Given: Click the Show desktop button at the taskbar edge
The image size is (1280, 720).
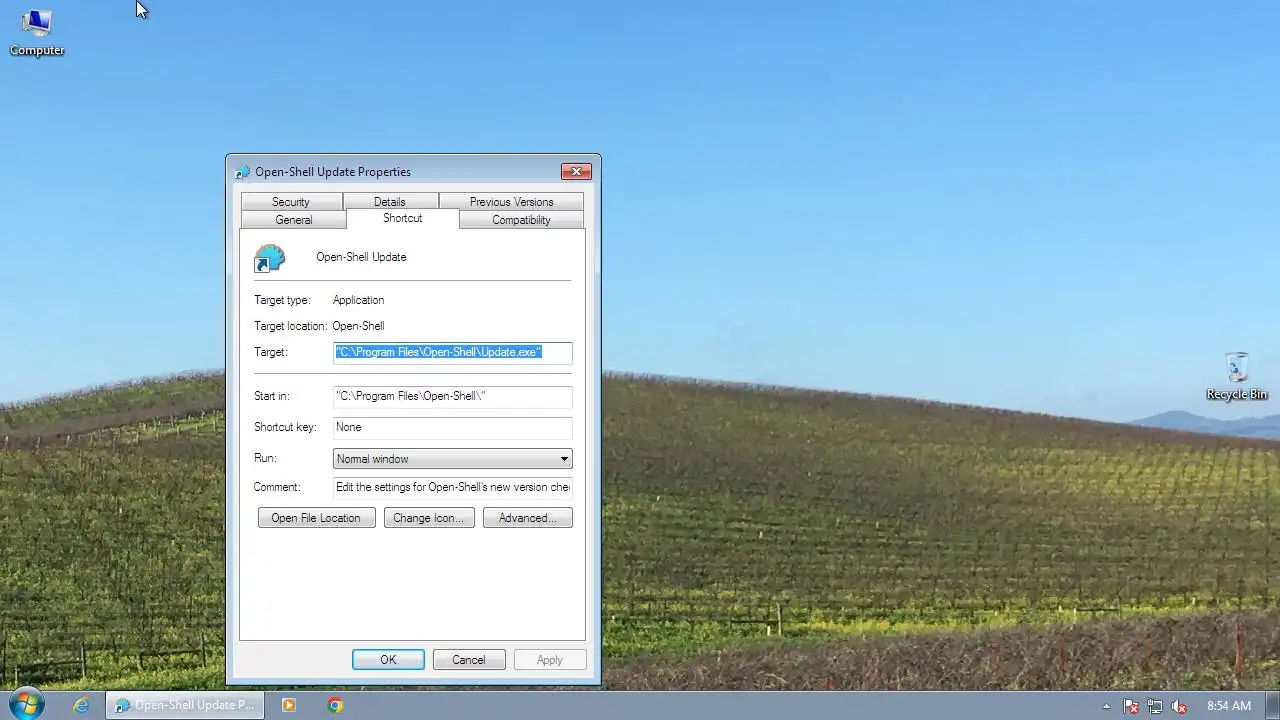Looking at the screenshot, I should tap(1273, 705).
